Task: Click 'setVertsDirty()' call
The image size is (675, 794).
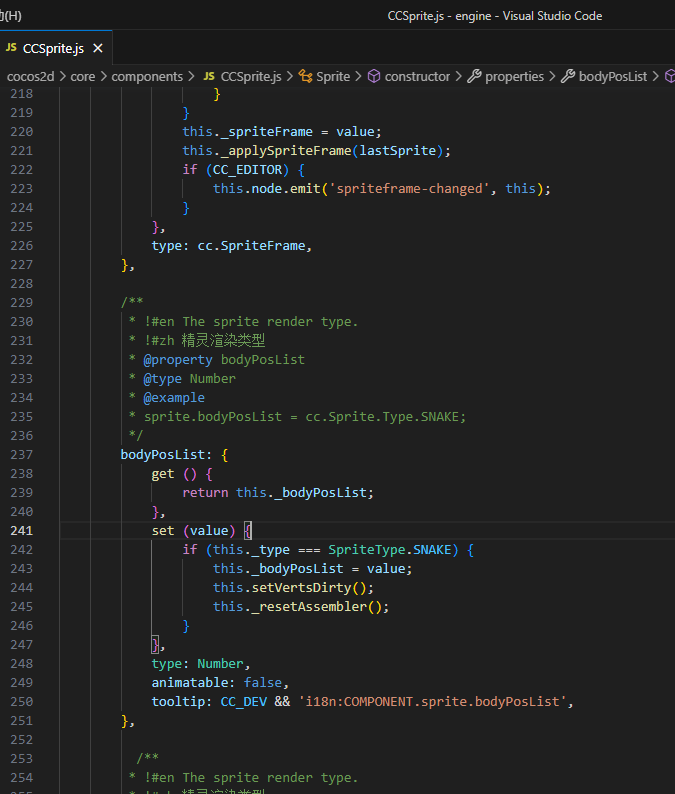Action: coord(309,588)
